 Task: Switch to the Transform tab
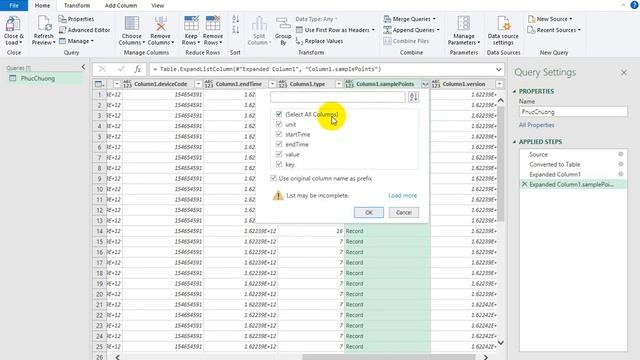tap(77, 6)
